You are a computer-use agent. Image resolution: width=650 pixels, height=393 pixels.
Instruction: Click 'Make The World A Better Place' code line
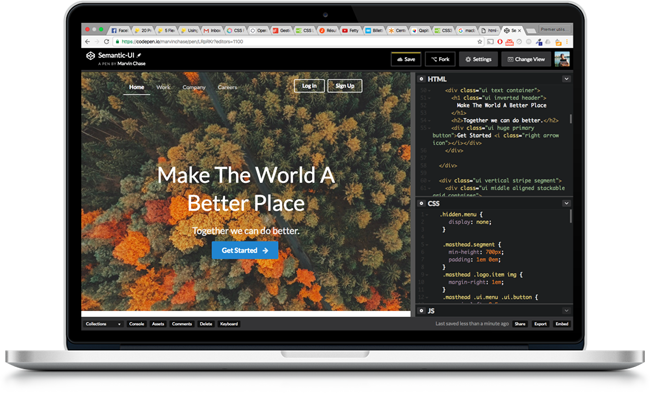pos(502,105)
